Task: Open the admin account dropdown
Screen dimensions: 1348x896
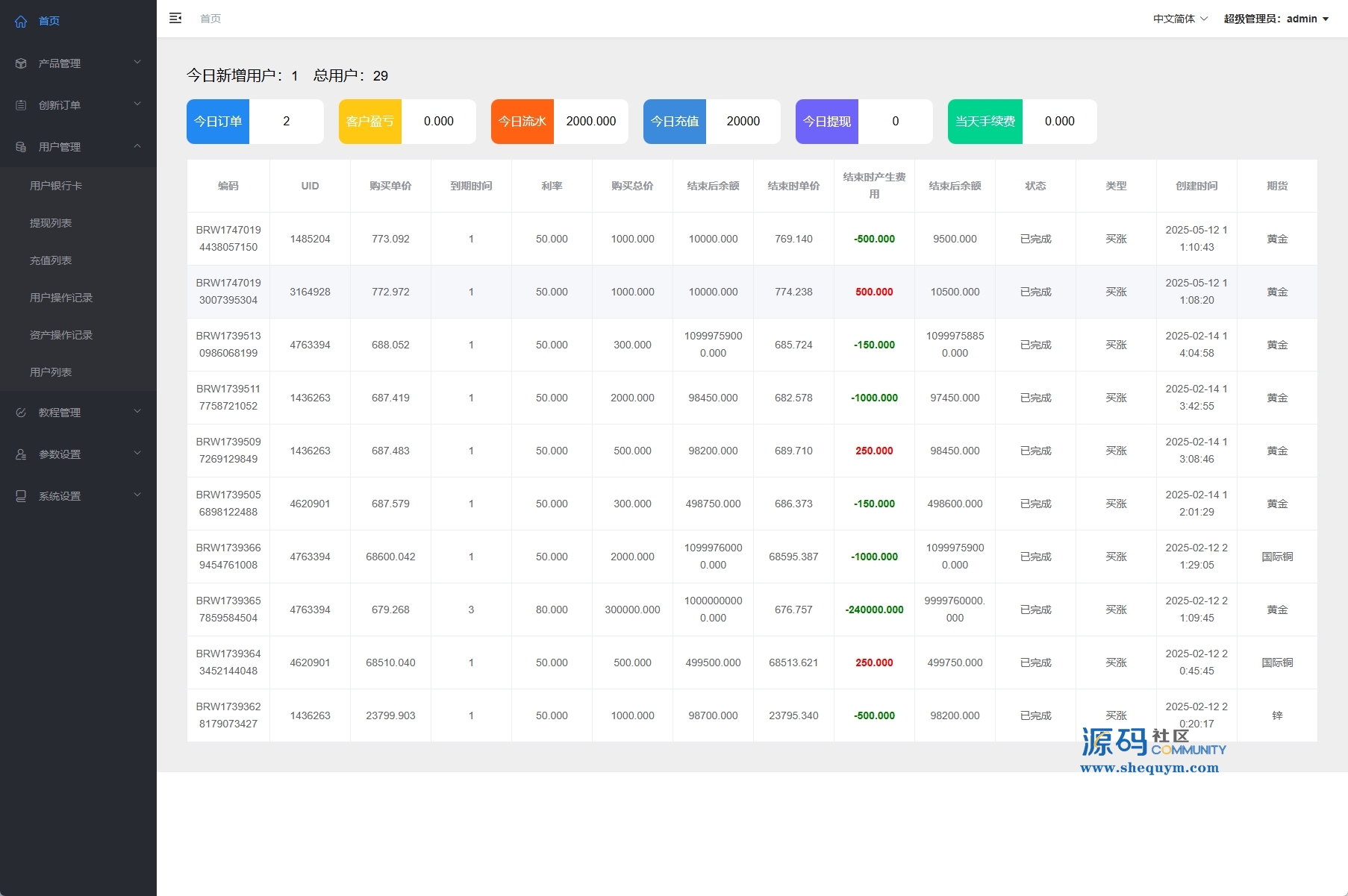Action: pyautogui.click(x=1276, y=19)
